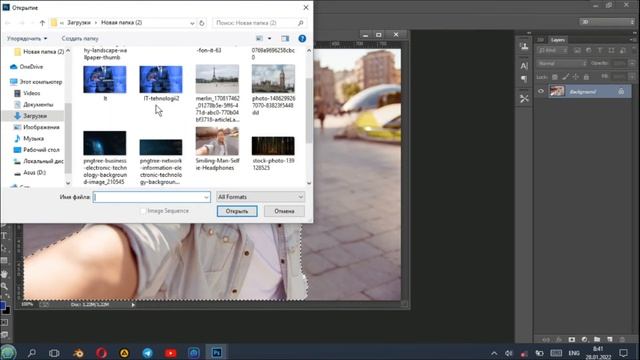Screen dimensions: 640x360
Task: Select the Zoom tool in Photoshop toolbar
Action: (4, 286)
